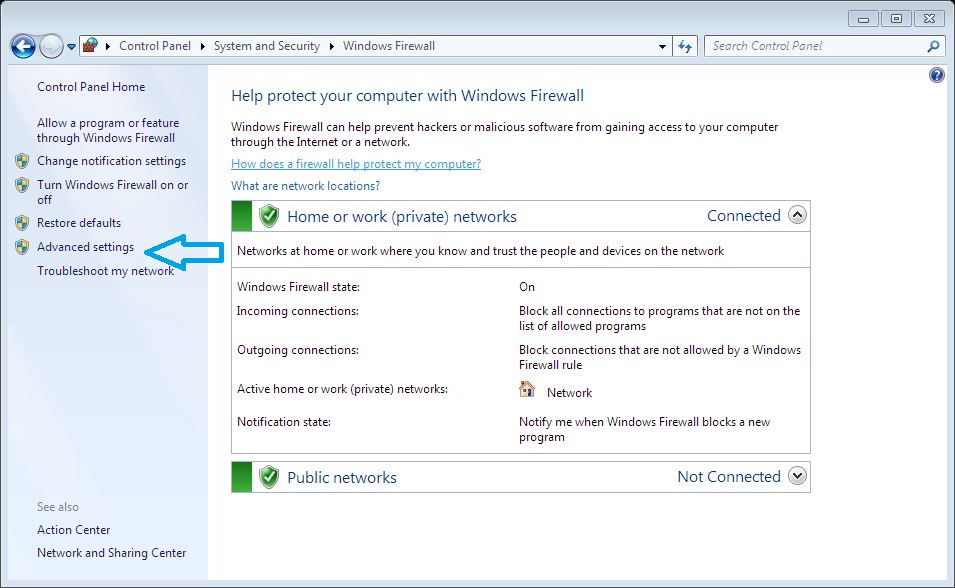This screenshot has width=955, height=588.
Task: Collapse the Home or work networks section
Action: pos(797,214)
